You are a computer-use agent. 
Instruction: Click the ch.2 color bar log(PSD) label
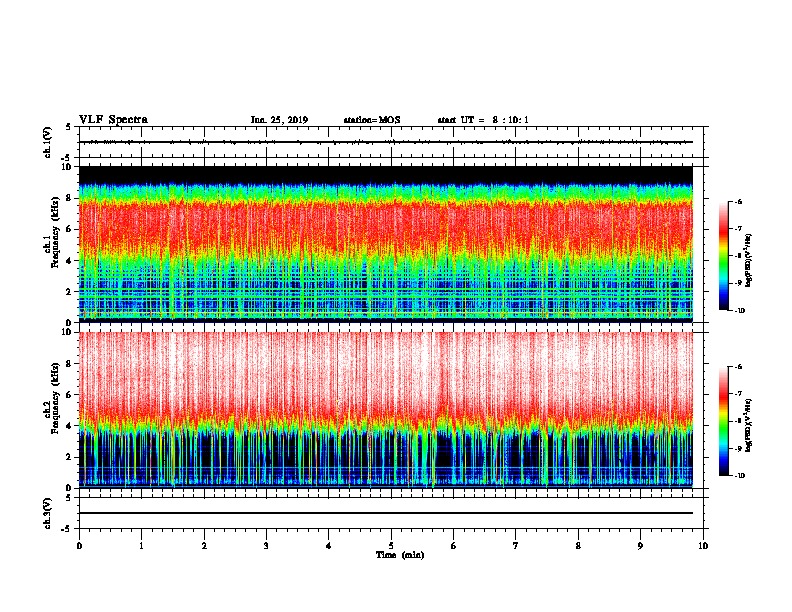click(749, 425)
